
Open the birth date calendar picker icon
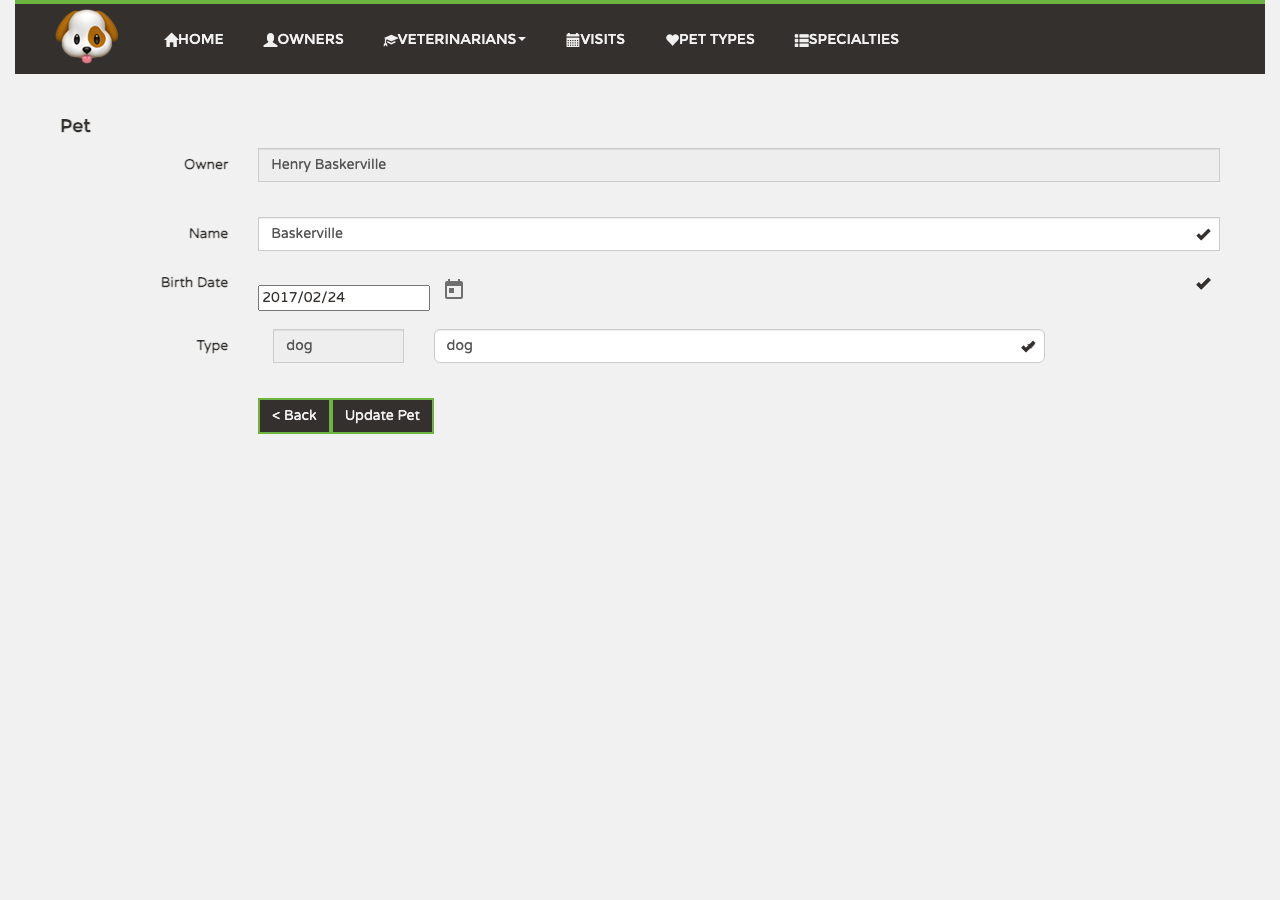click(x=454, y=289)
